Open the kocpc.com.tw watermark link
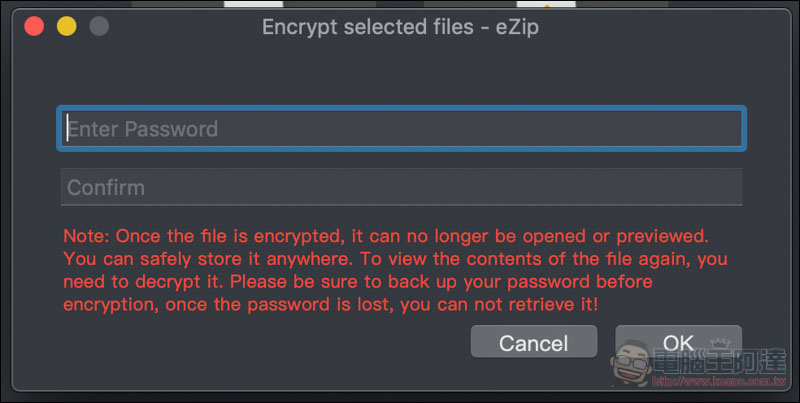Image resolution: width=800 pixels, height=403 pixels. [719, 381]
